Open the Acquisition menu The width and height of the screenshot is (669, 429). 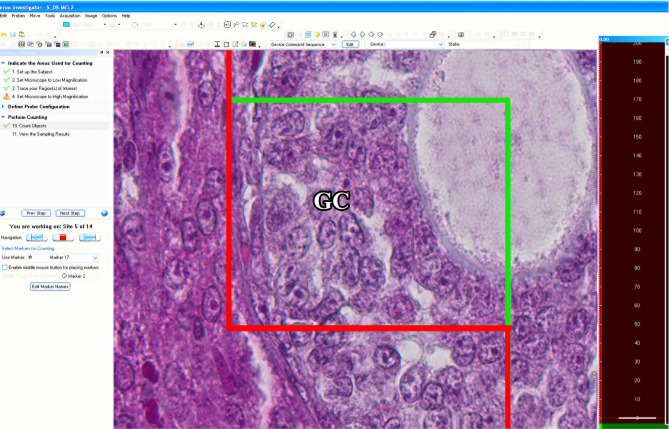pyautogui.click(x=70, y=15)
